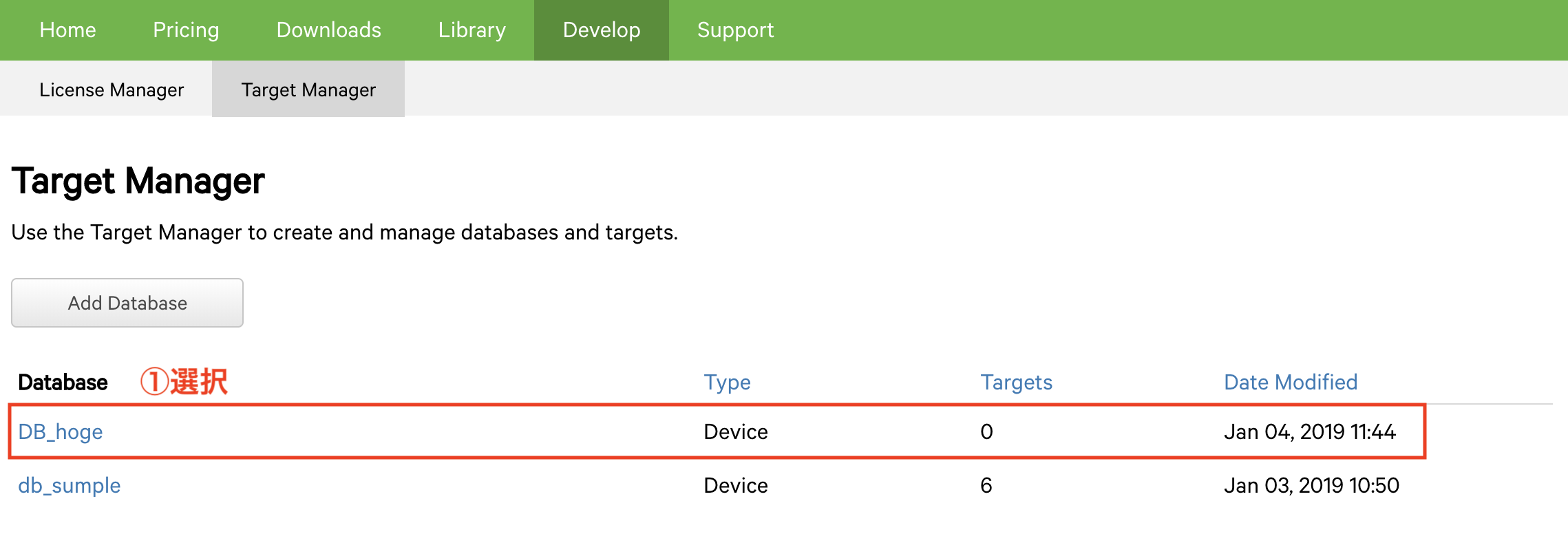Select the Develop menu item
This screenshot has height=534, width=1568.
click(x=601, y=30)
